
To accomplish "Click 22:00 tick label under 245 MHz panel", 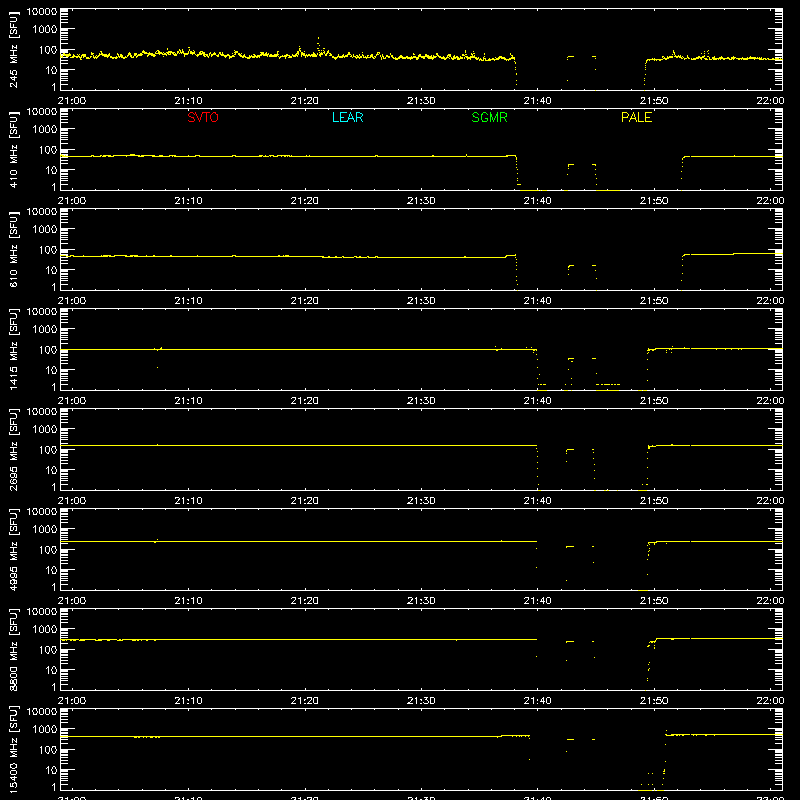I will (770, 101).
